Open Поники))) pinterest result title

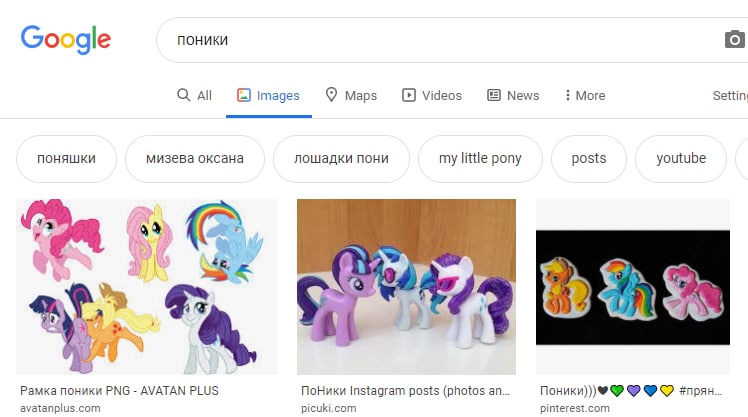point(631,391)
